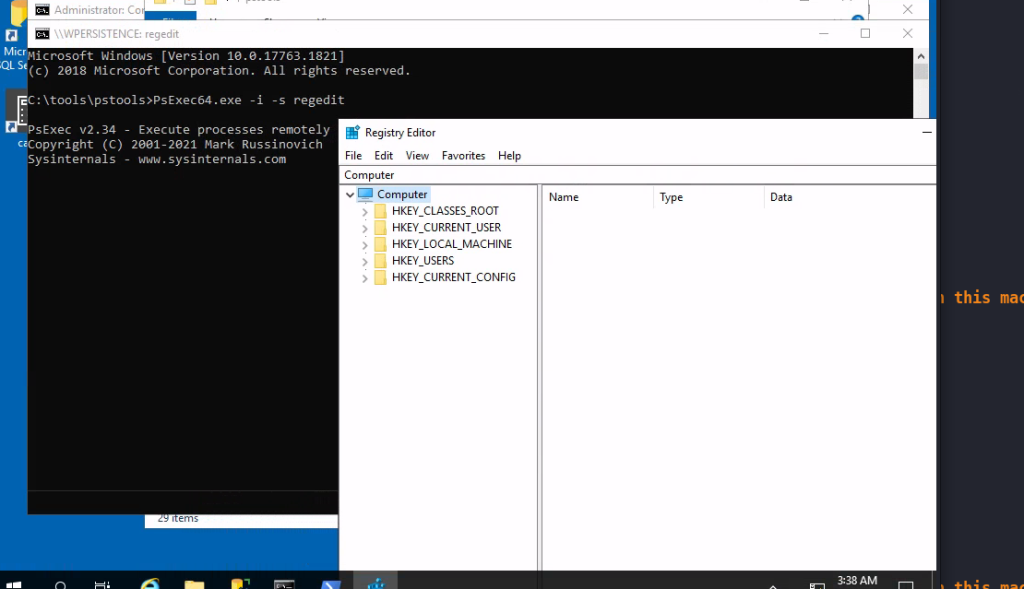Viewport: 1024px width, 589px height.
Task: Open the PowerShell taskbar icon
Action: (x=330, y=584)
